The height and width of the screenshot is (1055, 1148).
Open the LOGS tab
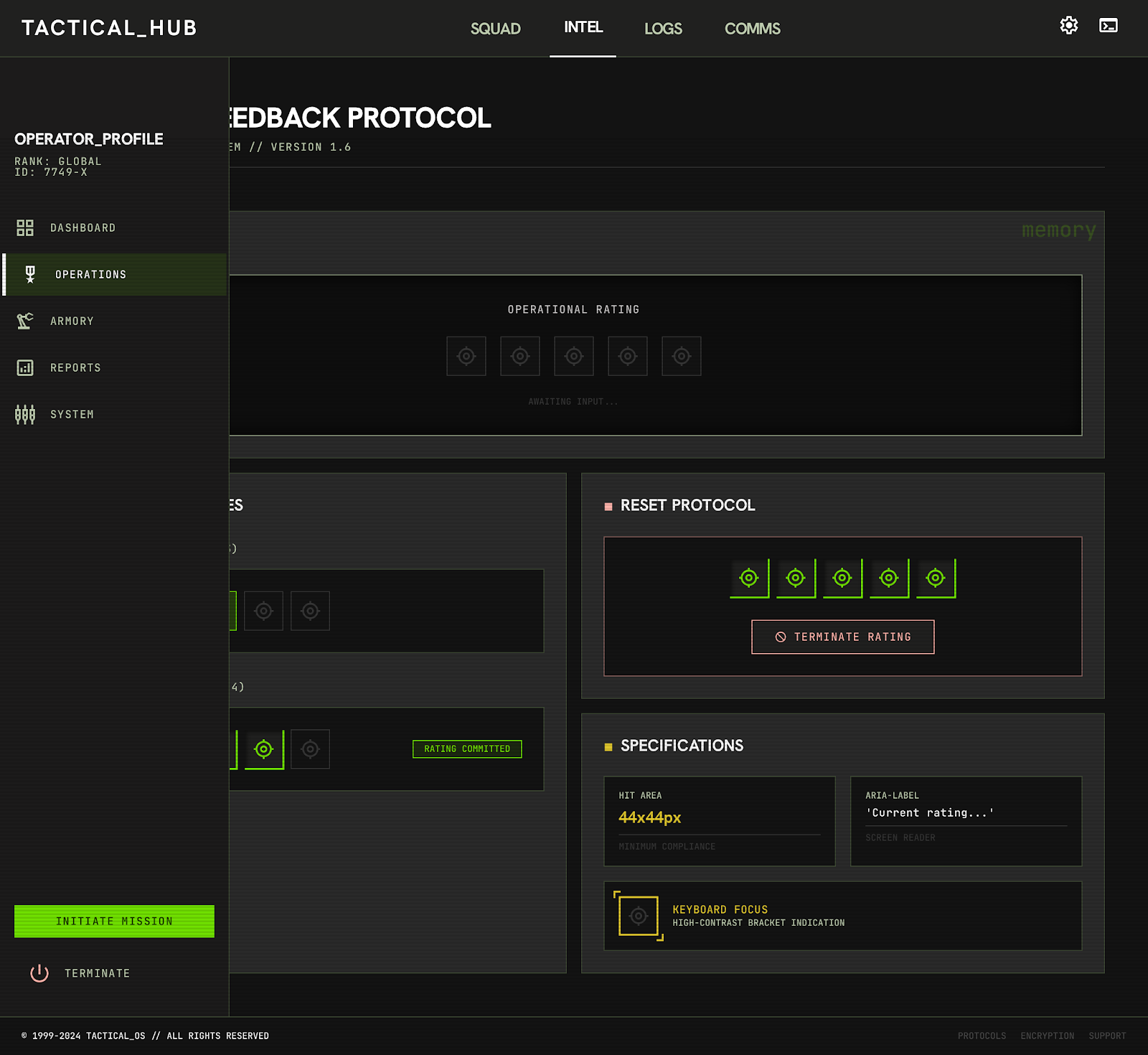pyautogui.click(x=663, y=29)
